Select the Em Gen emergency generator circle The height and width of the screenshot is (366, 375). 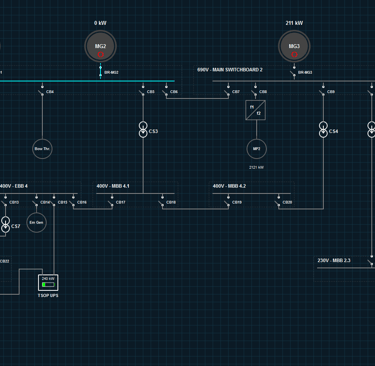point(36,222)
